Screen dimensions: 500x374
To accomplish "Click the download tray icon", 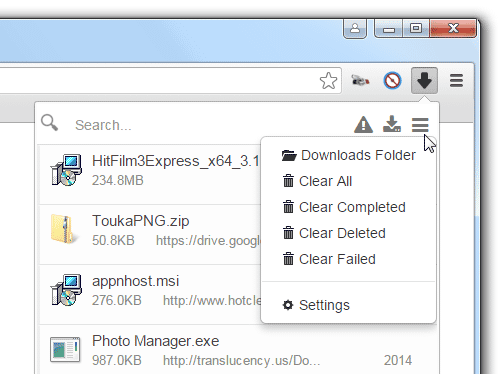I will point(392,124).
